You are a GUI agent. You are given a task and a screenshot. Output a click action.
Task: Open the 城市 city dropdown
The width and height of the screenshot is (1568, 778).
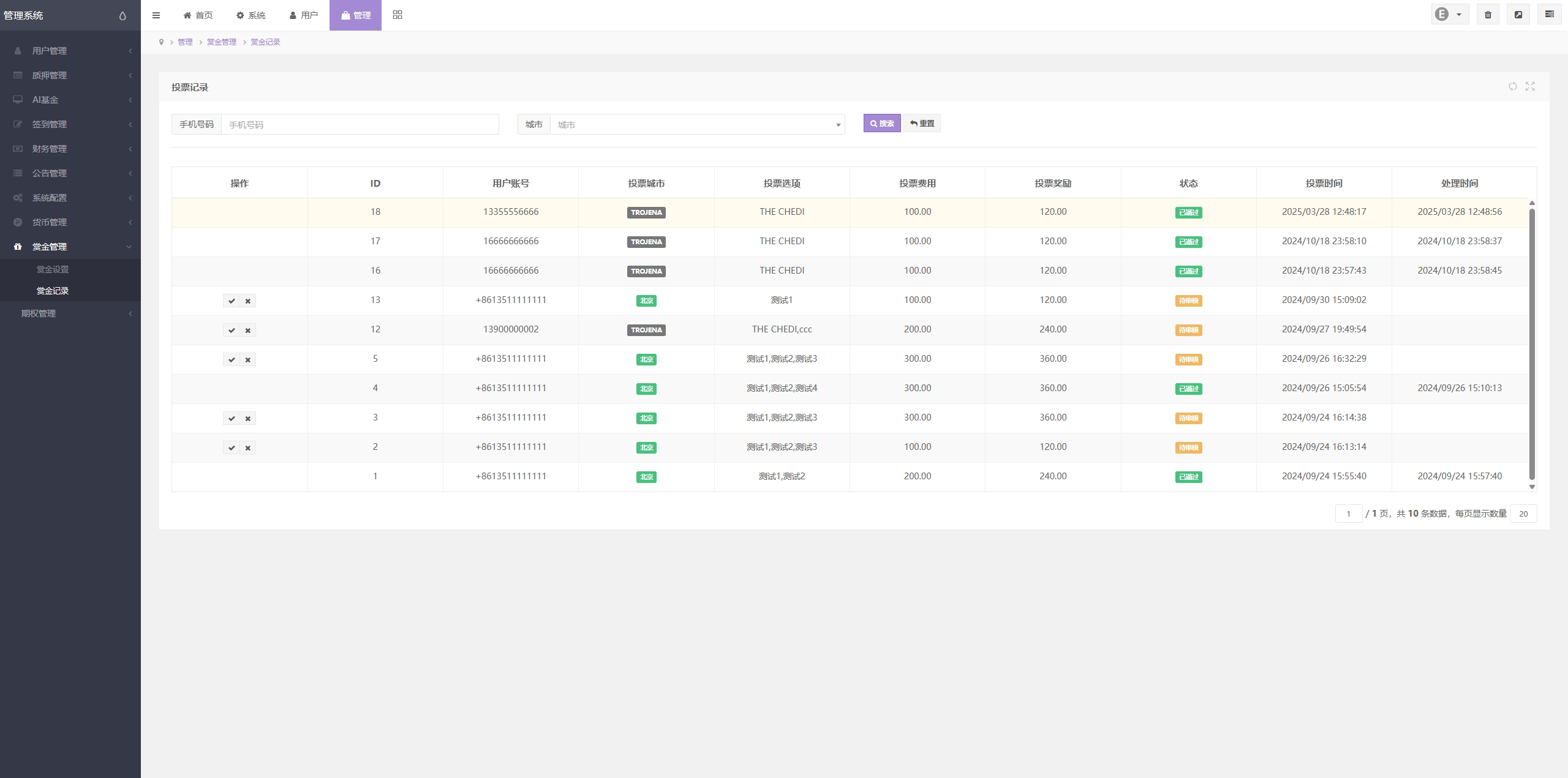point(697,125)
